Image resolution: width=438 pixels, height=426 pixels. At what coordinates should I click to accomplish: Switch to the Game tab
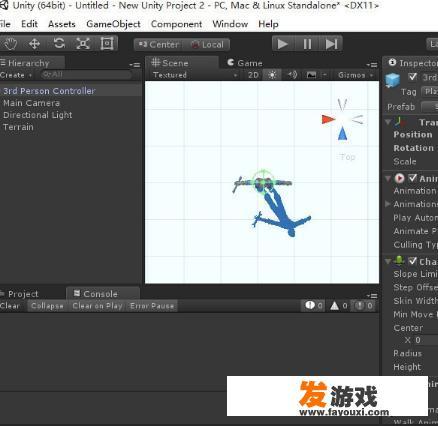click(x=245, y=63)
